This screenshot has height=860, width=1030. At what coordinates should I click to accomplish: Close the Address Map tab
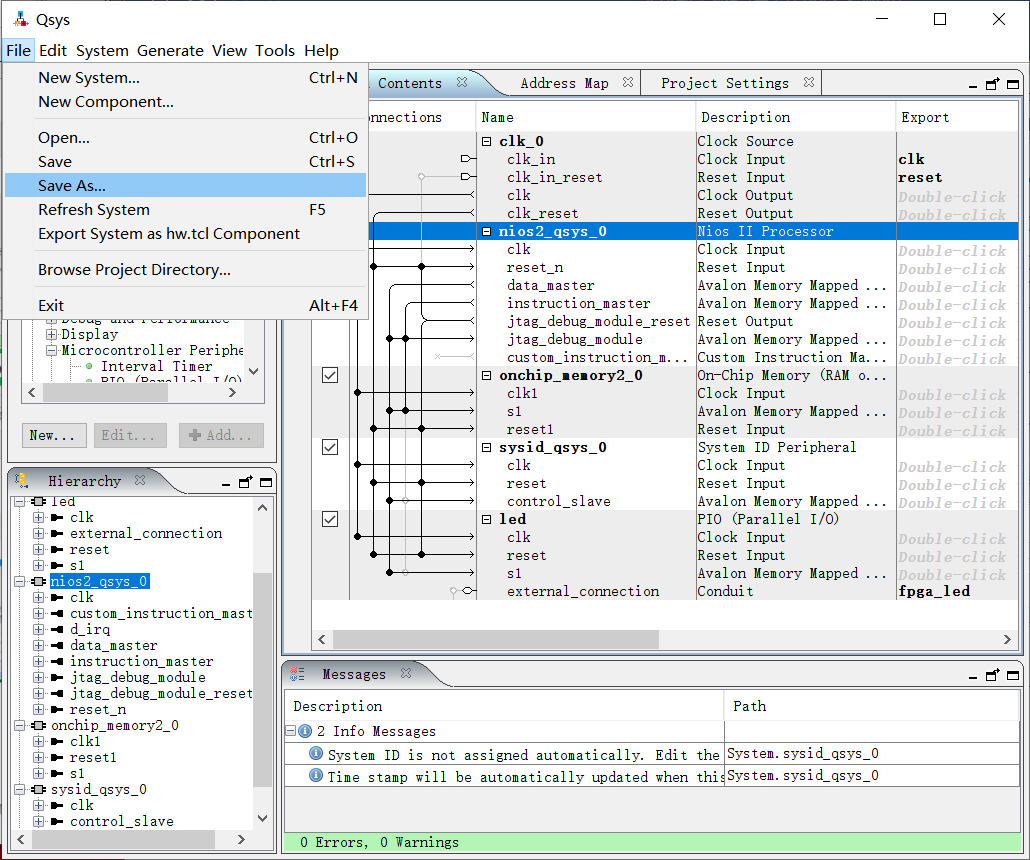pyautogui.click(x=627, y=83)
